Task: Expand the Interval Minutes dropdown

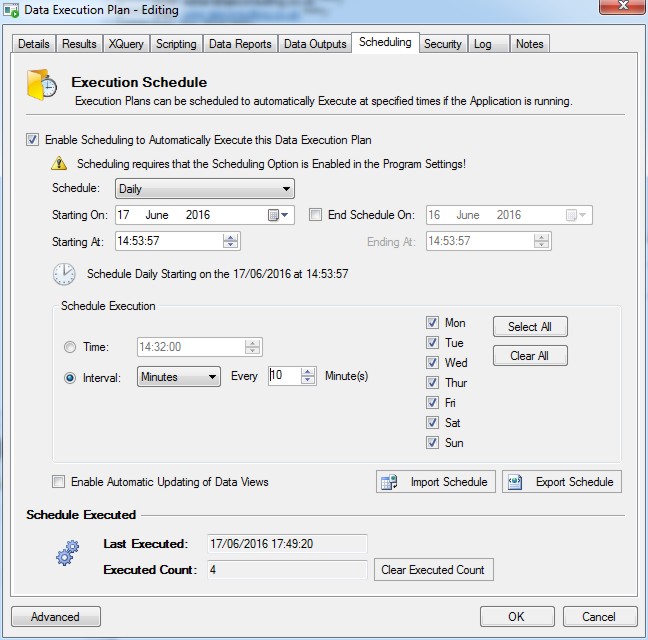Action: (x=178, y=377)
